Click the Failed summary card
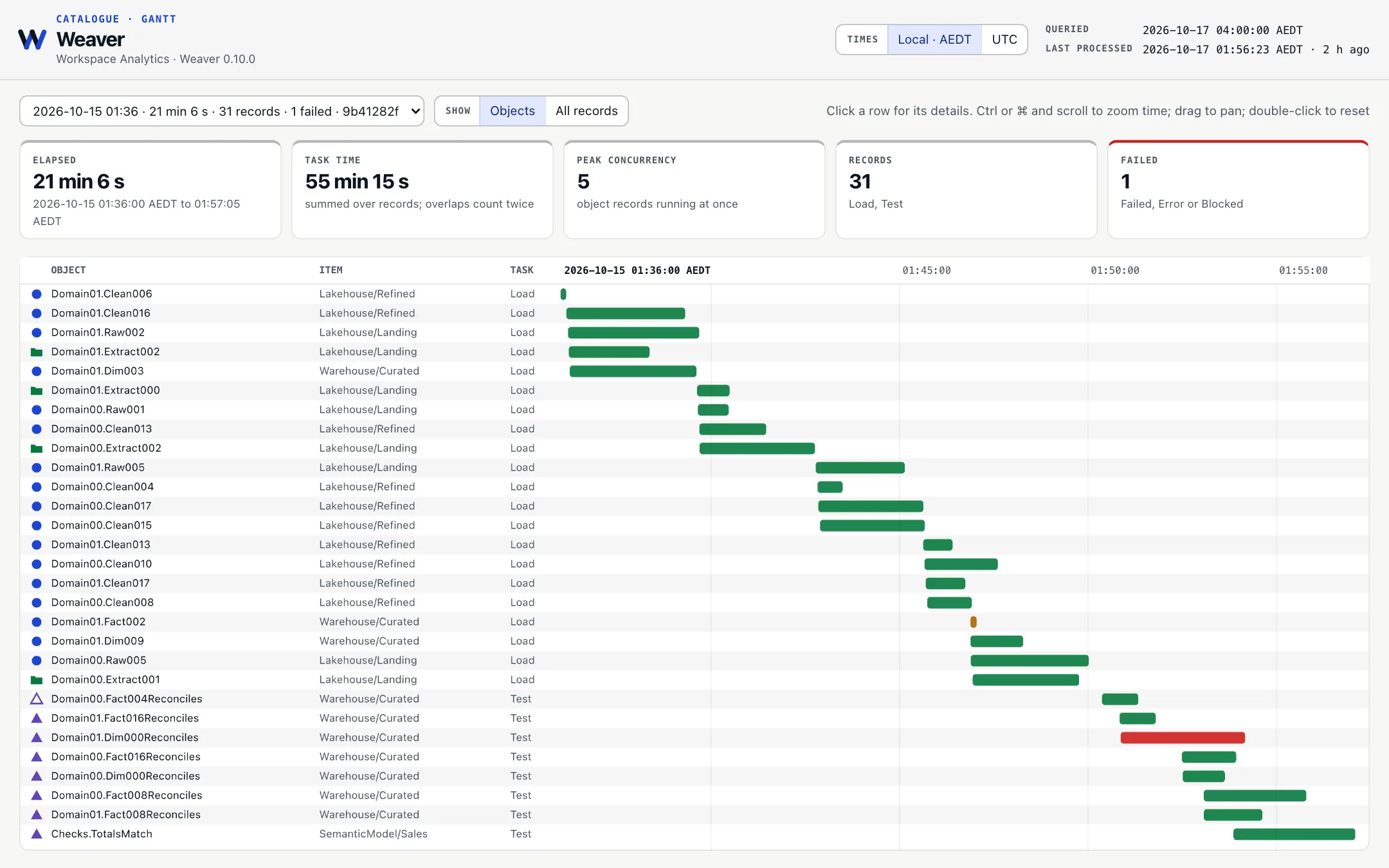This screenshot has width=1389, height=868. coord(1238,190)
